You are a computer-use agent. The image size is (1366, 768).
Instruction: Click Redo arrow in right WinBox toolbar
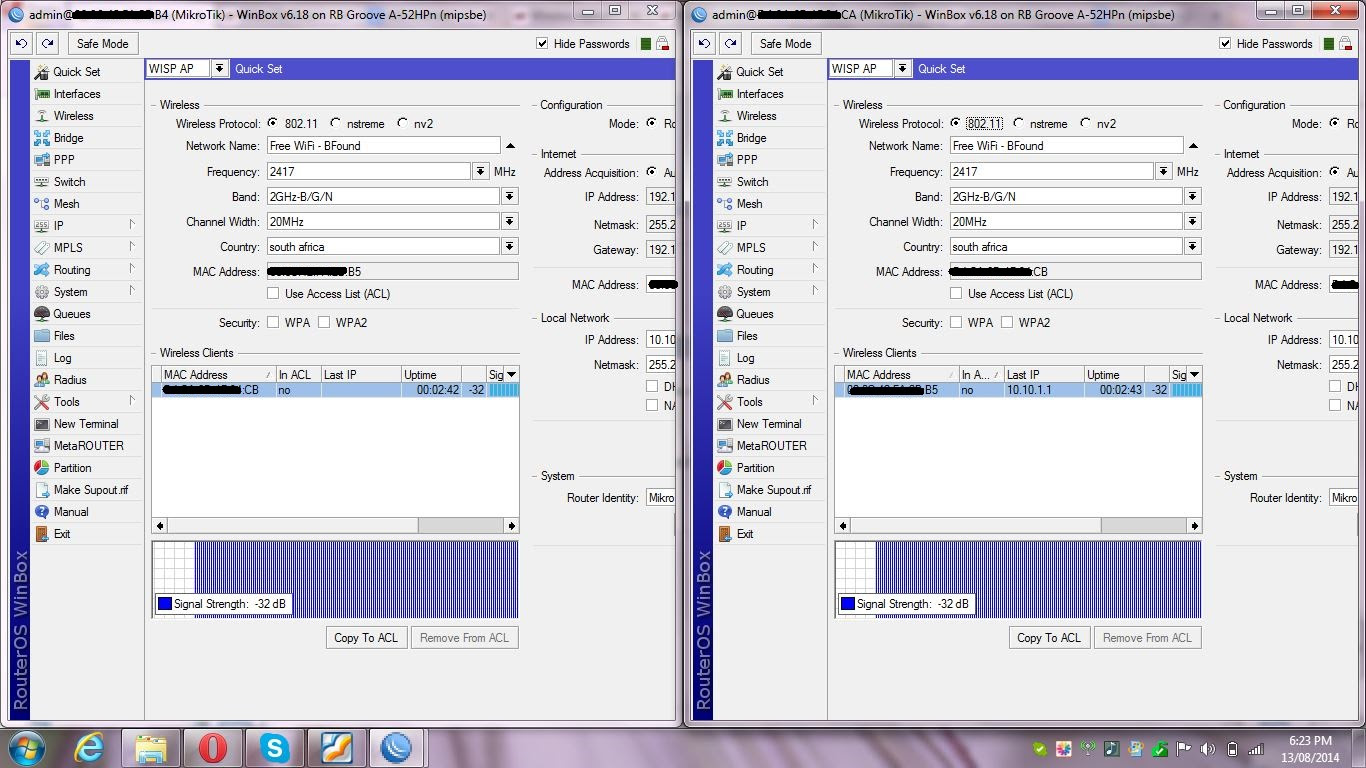tap(730, 44)
